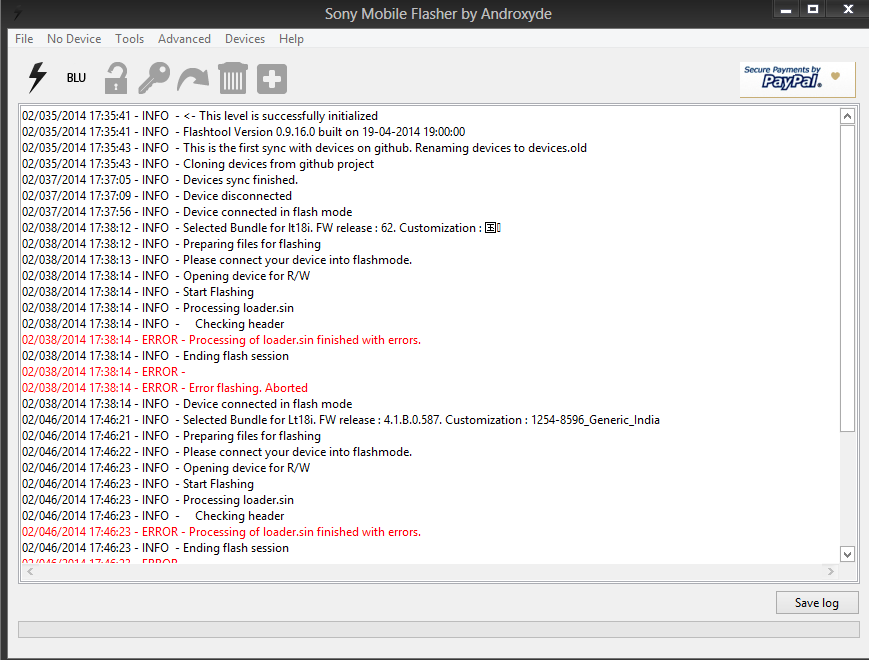The height and width of the screenshot is (660, 869).
Task: Click the 'Flashtool Version 0.9.16.0' log line
Action: click(x=243, y=132)
